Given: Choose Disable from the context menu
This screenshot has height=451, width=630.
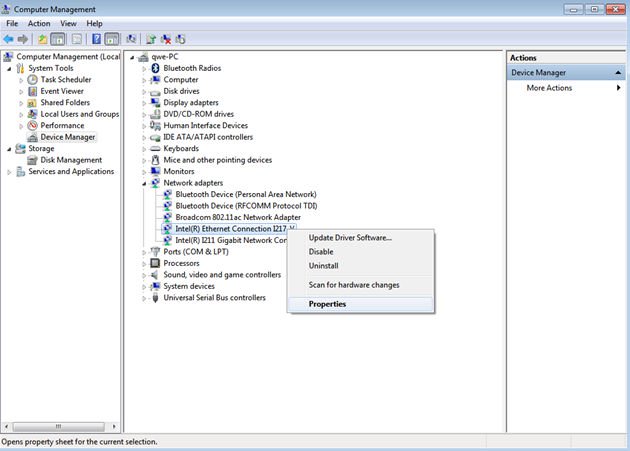Looking at the screenshot, I should 321,252.
